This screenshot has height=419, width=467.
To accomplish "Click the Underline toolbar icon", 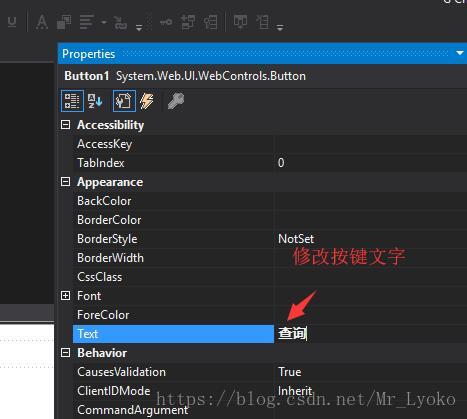I will [12, 22].
